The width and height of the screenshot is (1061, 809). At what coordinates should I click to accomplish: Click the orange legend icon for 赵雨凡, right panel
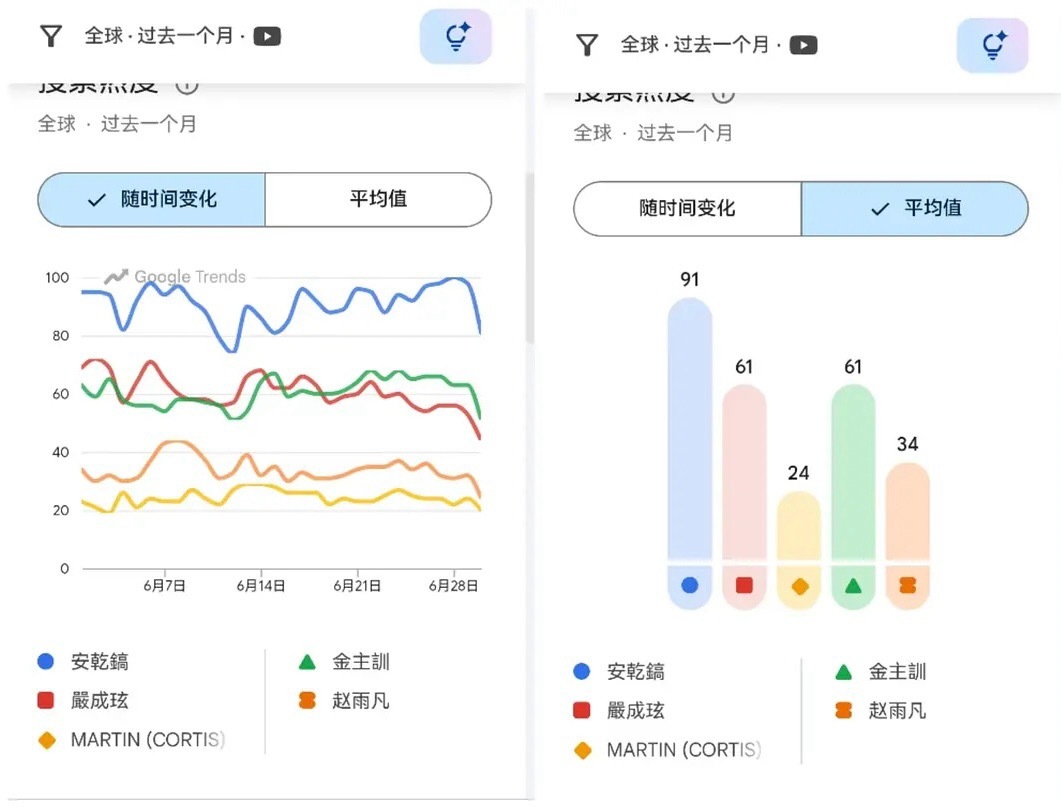843,710
